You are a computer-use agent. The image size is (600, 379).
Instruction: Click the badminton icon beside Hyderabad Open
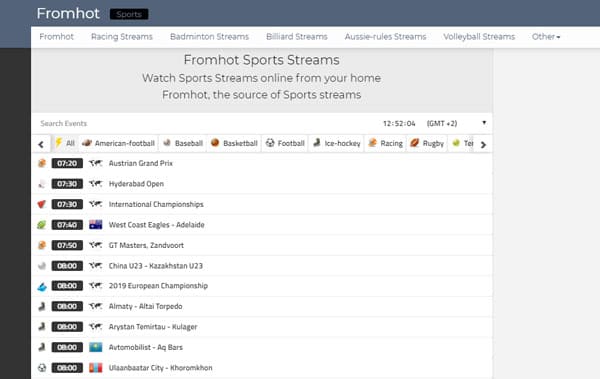click(x=42, y=184)
